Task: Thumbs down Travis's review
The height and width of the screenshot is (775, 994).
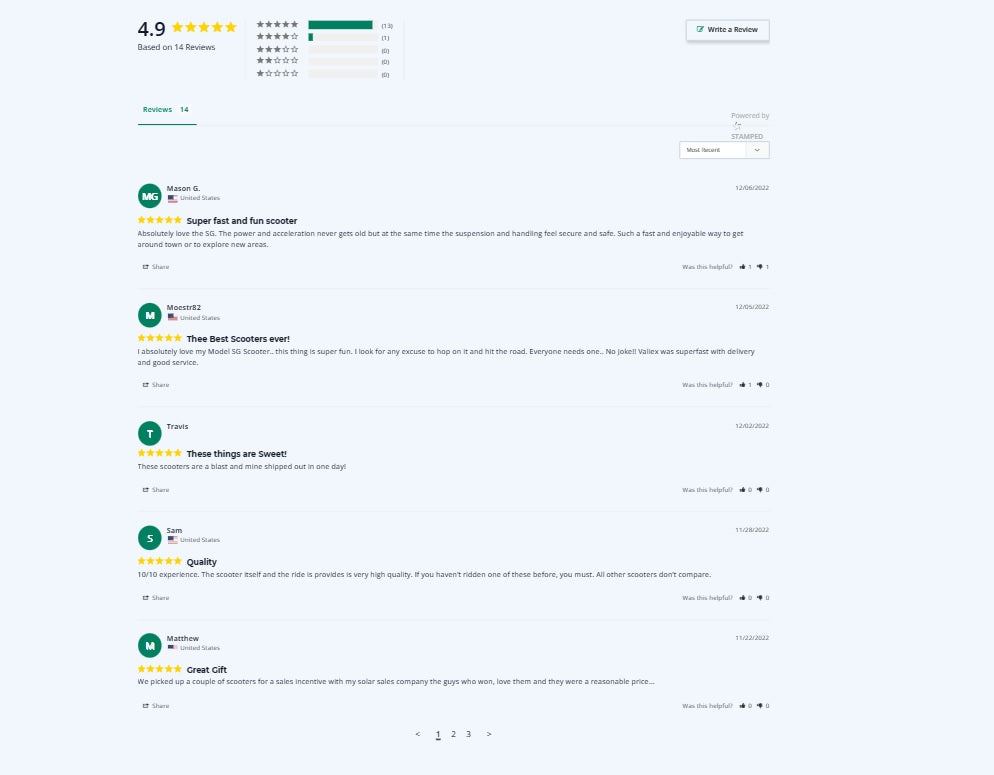Action: [763, 490]
